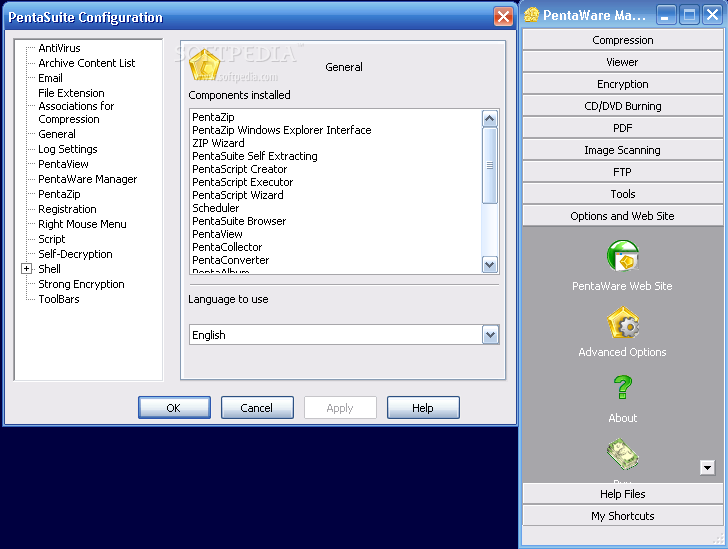Select Registration tree item
The image size is (728, 549).
(67, 209)
